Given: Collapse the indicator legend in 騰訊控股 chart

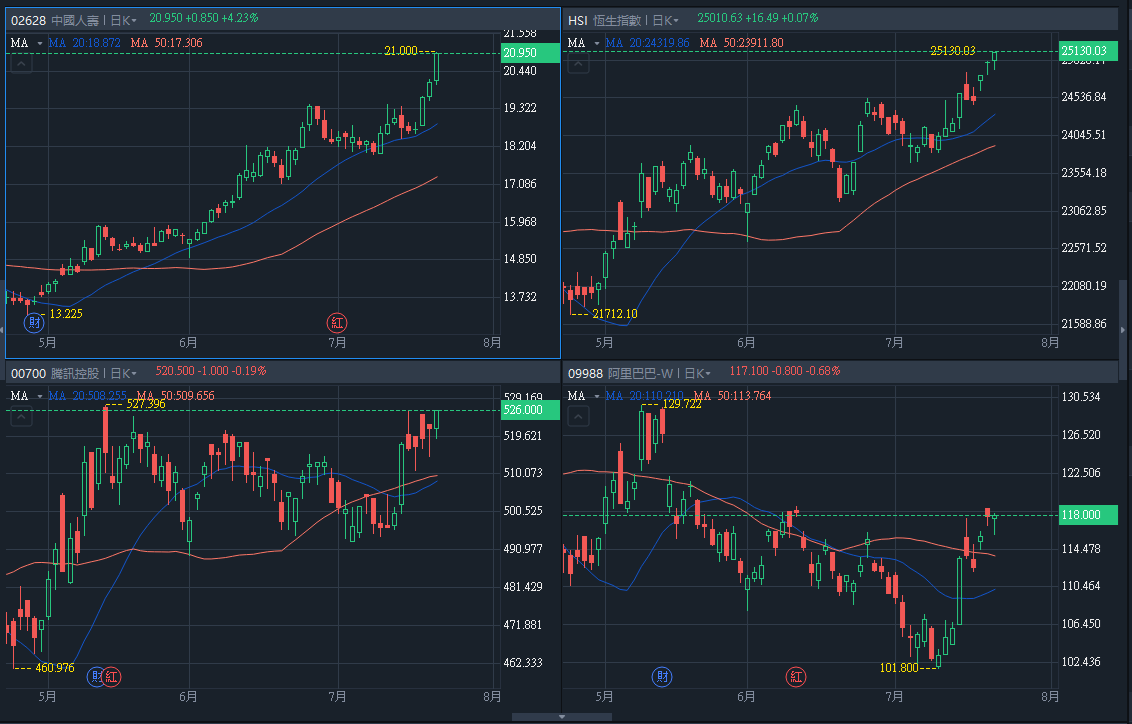Looking at the screenshot, I should (x=21, y=416).
